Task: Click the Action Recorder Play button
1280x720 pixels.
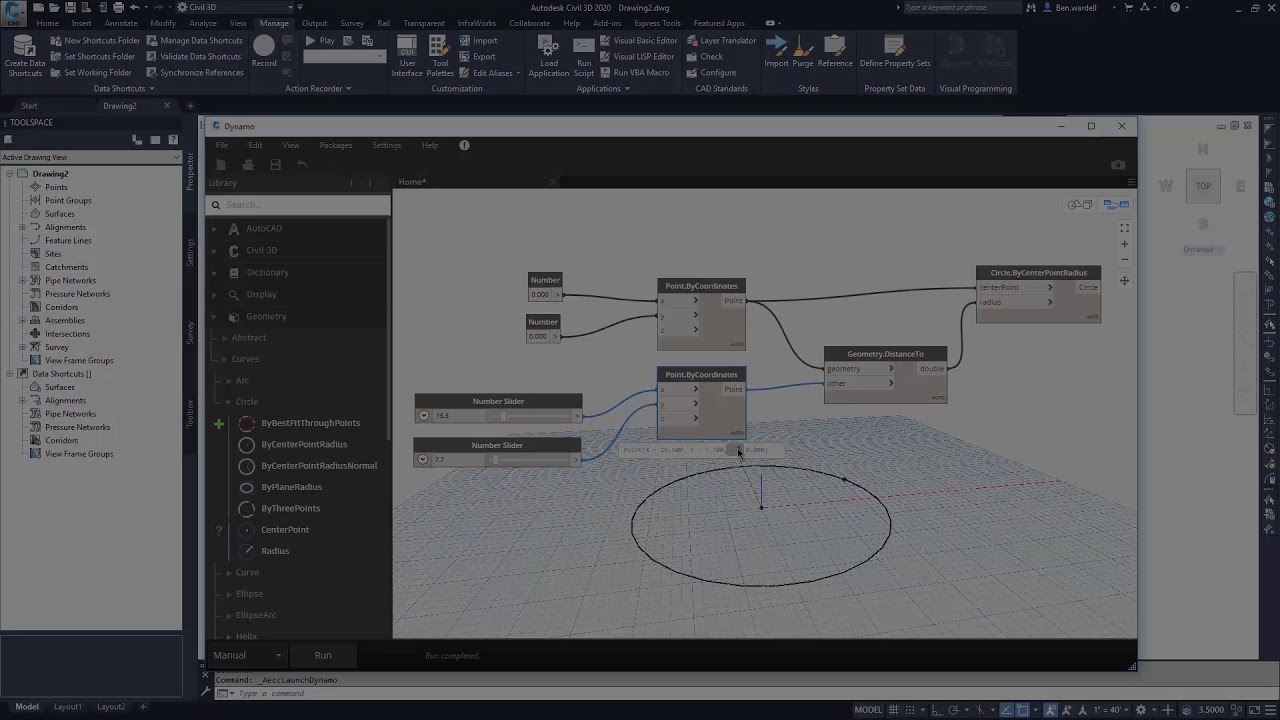Action: (x=320, y=41)
